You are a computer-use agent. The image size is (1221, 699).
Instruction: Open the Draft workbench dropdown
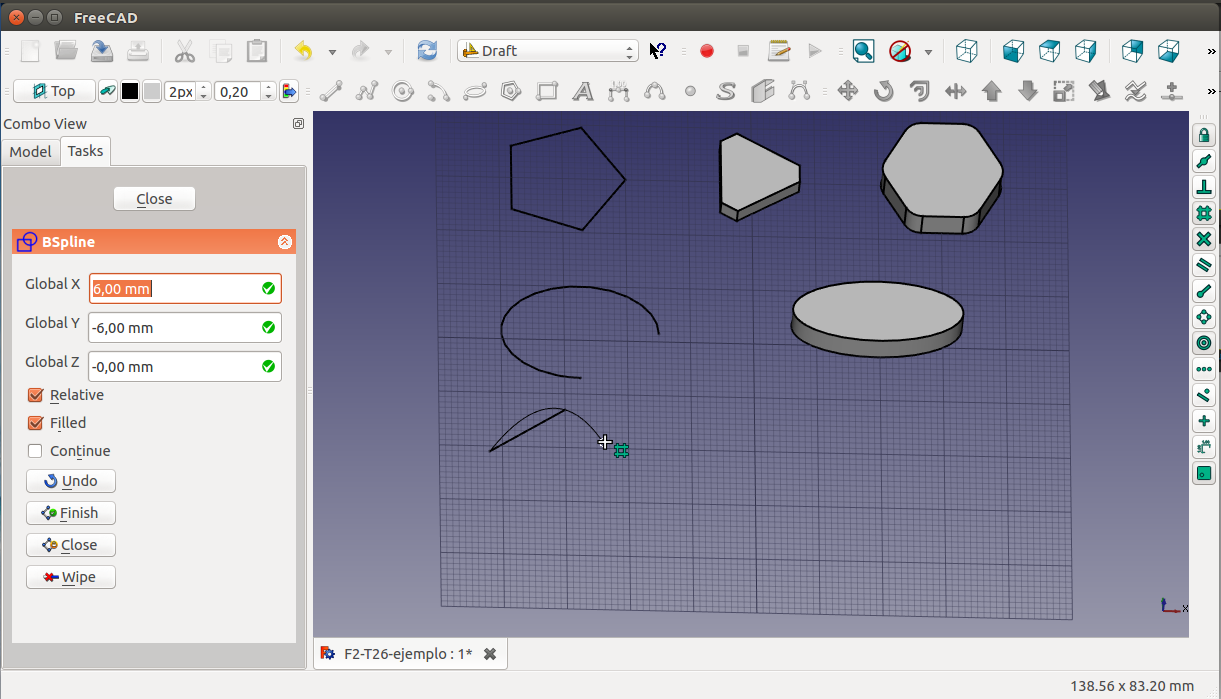(547, 51)
